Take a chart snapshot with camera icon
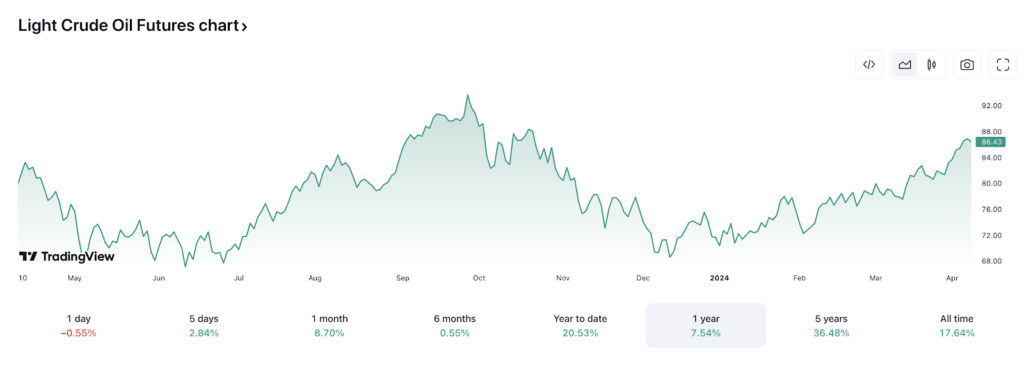 point(967,65)
